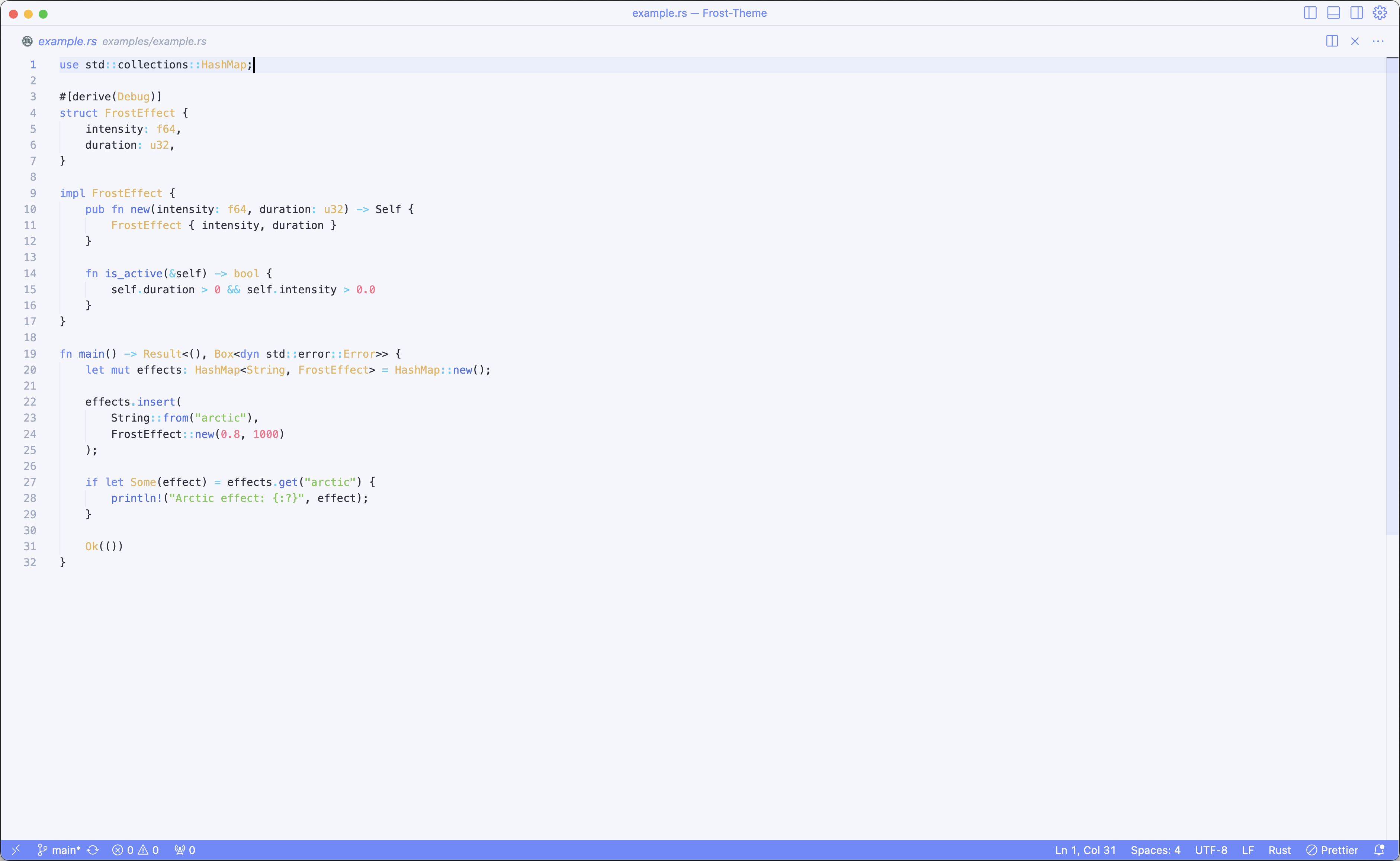Select the example.rs tab
1400x861 pixels.
(x=67, y=41)
